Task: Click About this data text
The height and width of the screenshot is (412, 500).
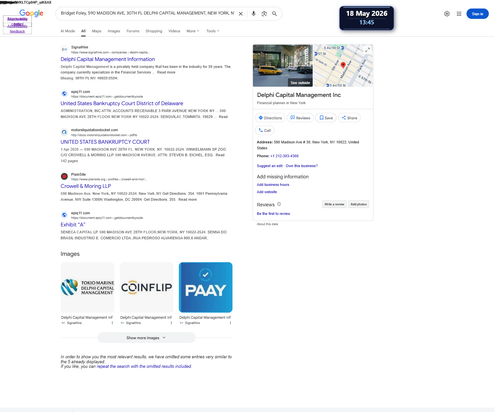Action: (x=267, y=224)
